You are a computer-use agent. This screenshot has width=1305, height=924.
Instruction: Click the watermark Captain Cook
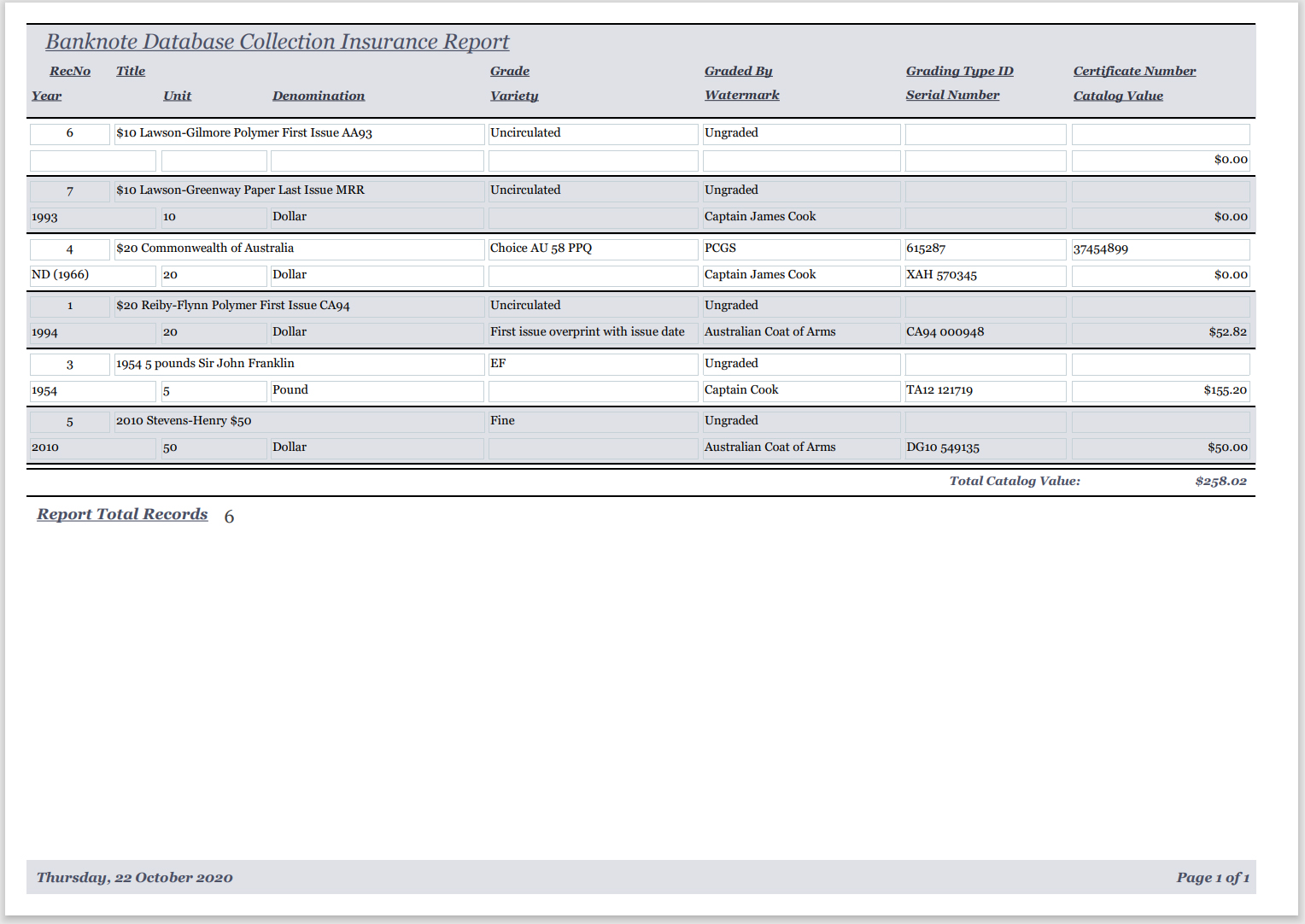pyautogui.click(x=801, y=390)
